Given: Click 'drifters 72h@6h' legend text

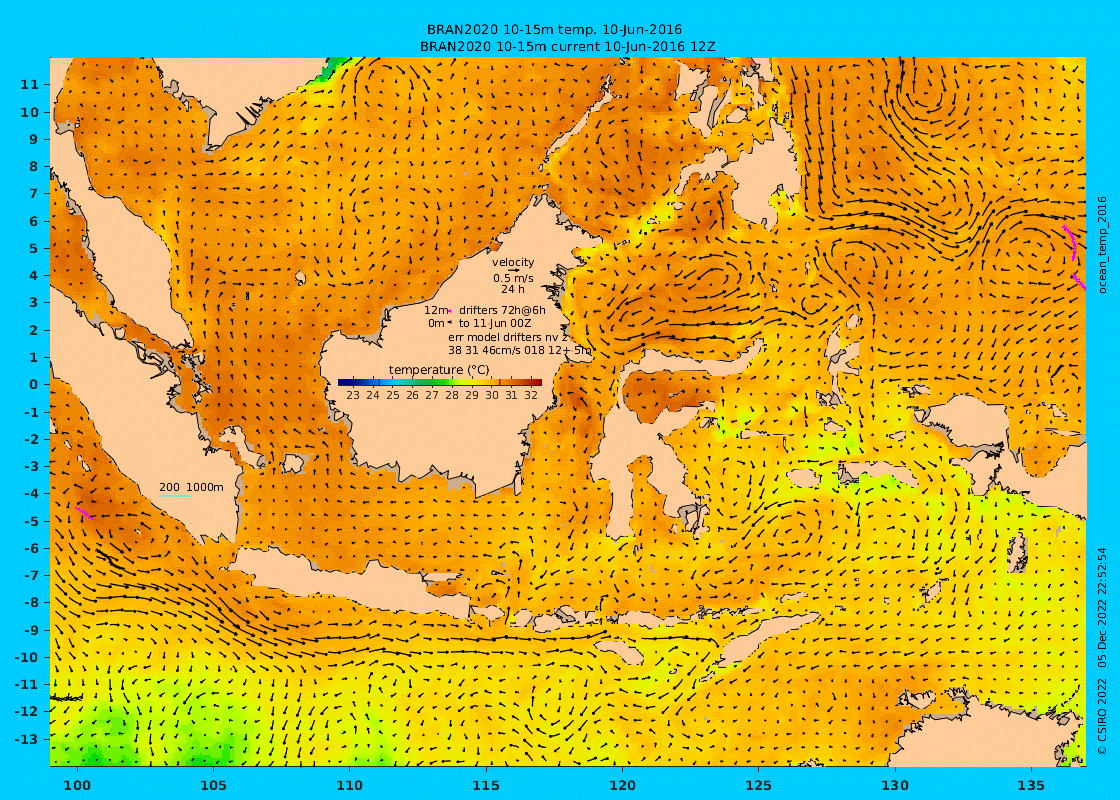Looking at the screenshot, I should (x=502, y=310).
